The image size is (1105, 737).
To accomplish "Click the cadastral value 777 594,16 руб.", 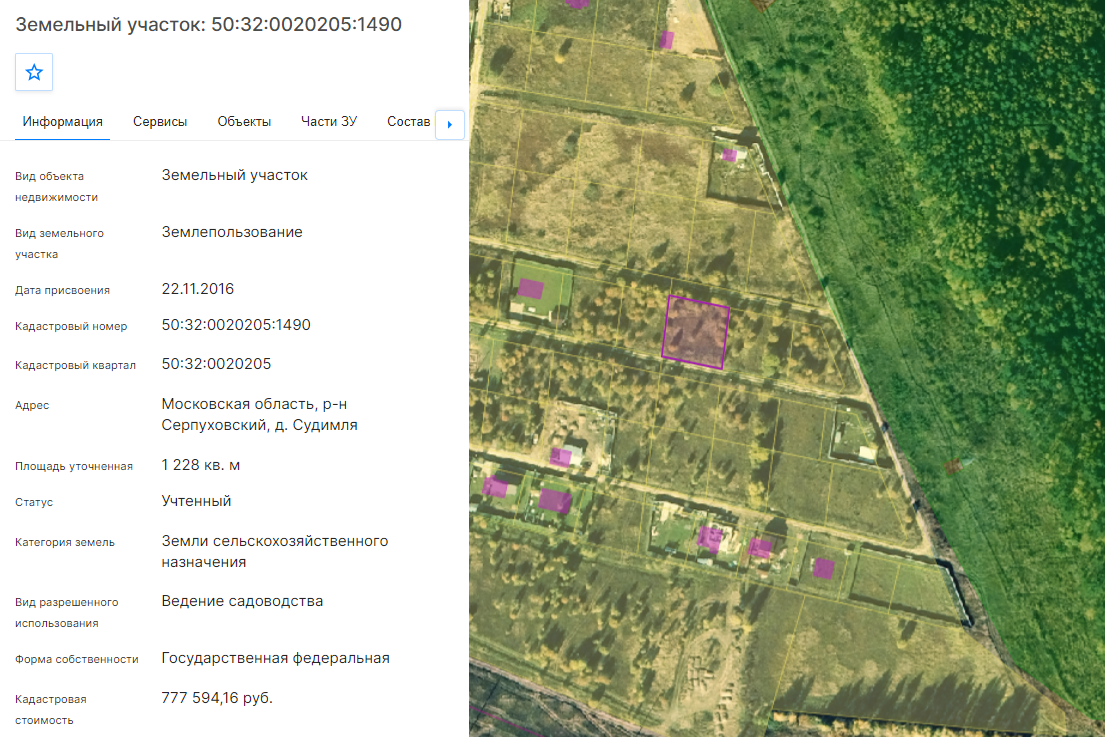I will point(217,698).
